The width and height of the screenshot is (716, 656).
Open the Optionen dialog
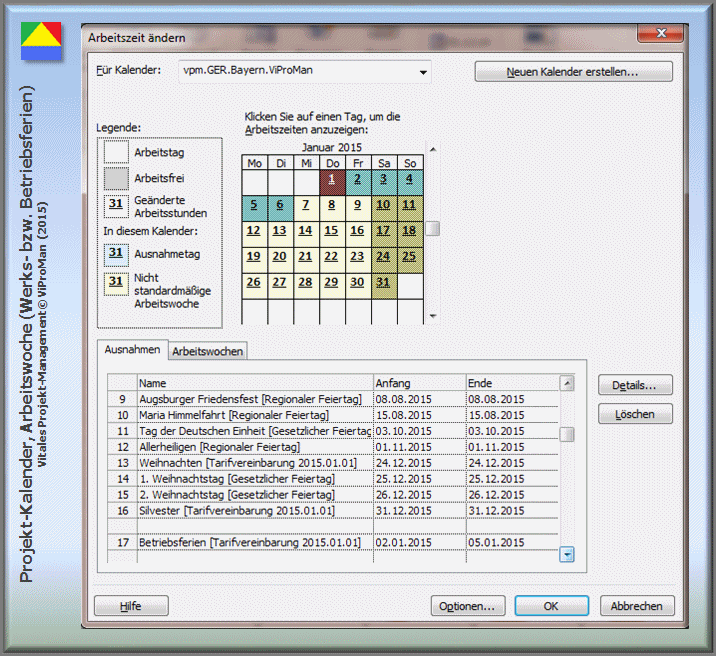pyautogui.click(x=467, y=606)
